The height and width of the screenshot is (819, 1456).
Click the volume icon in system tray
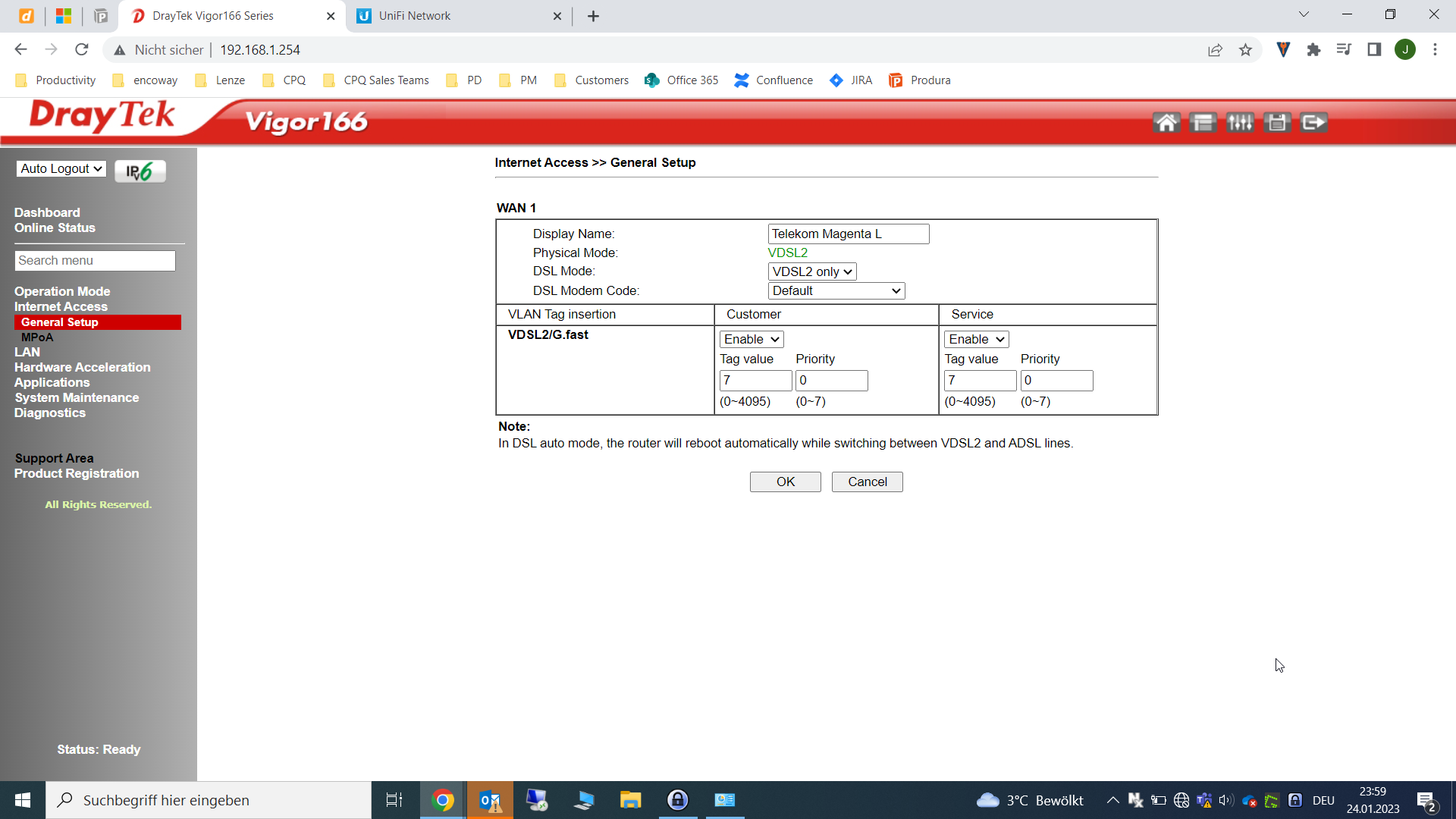tap(1225, 800)
